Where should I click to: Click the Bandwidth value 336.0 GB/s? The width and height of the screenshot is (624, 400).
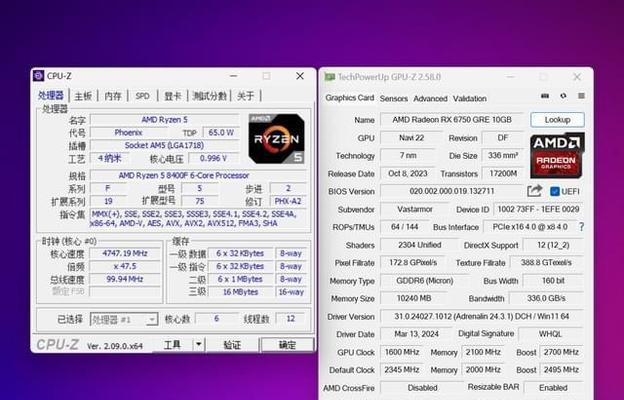[x=546, y=298]
